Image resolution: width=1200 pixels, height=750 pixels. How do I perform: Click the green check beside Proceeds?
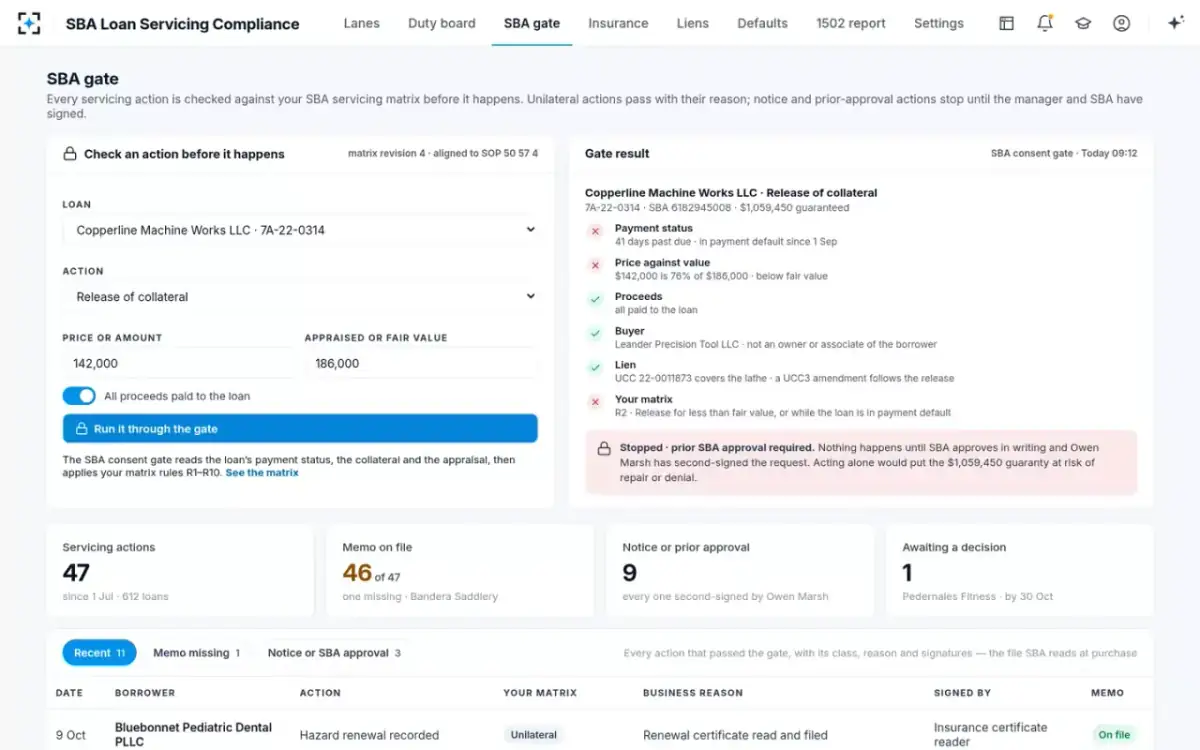(595, 299)
